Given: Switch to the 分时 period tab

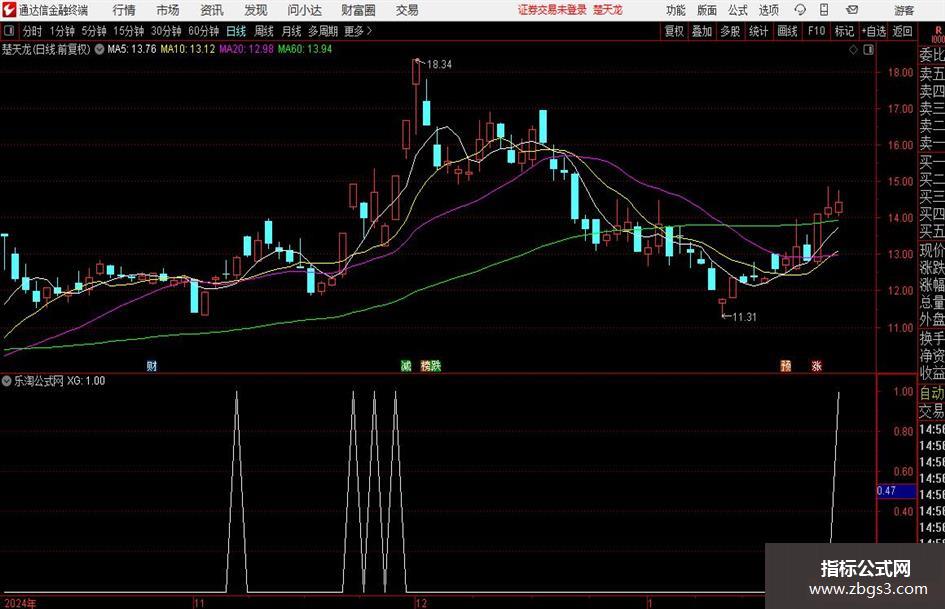Looking at the screenshot, I should 32,31.
